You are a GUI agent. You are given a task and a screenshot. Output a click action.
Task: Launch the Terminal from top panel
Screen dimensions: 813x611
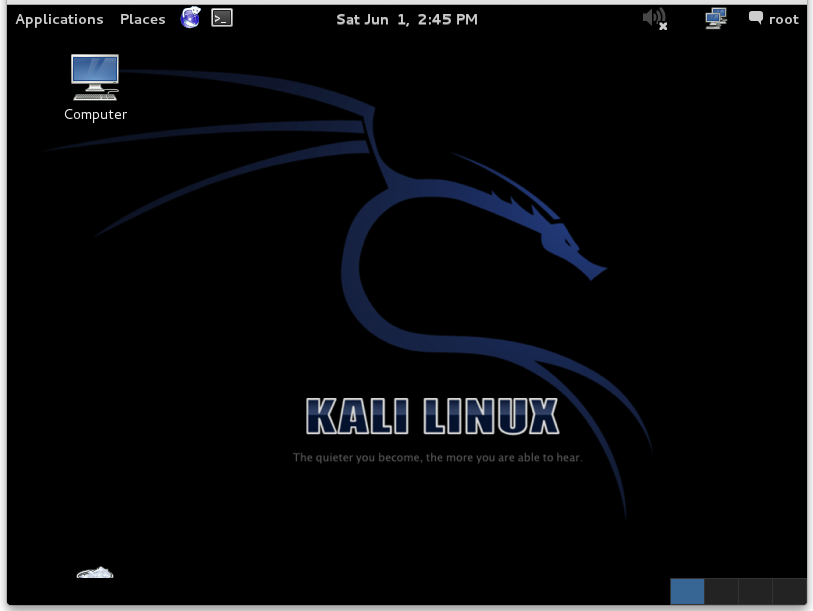(x=222, y=18)
